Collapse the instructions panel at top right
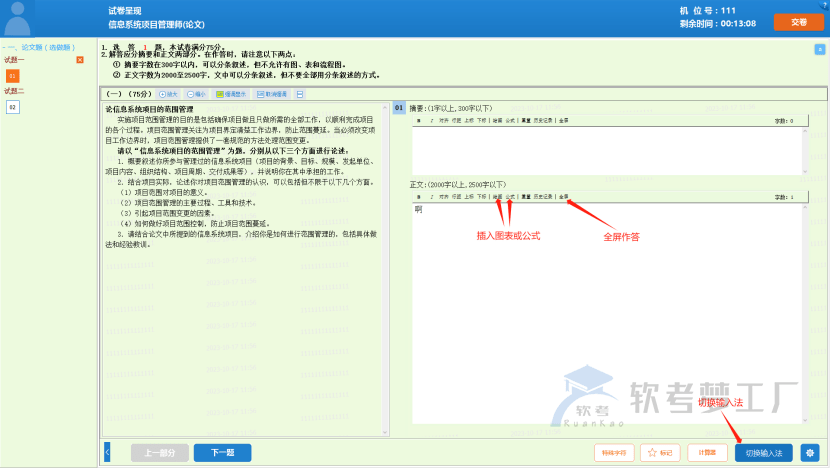This screenshot has height=468, width=830. (x=820, y=48)
